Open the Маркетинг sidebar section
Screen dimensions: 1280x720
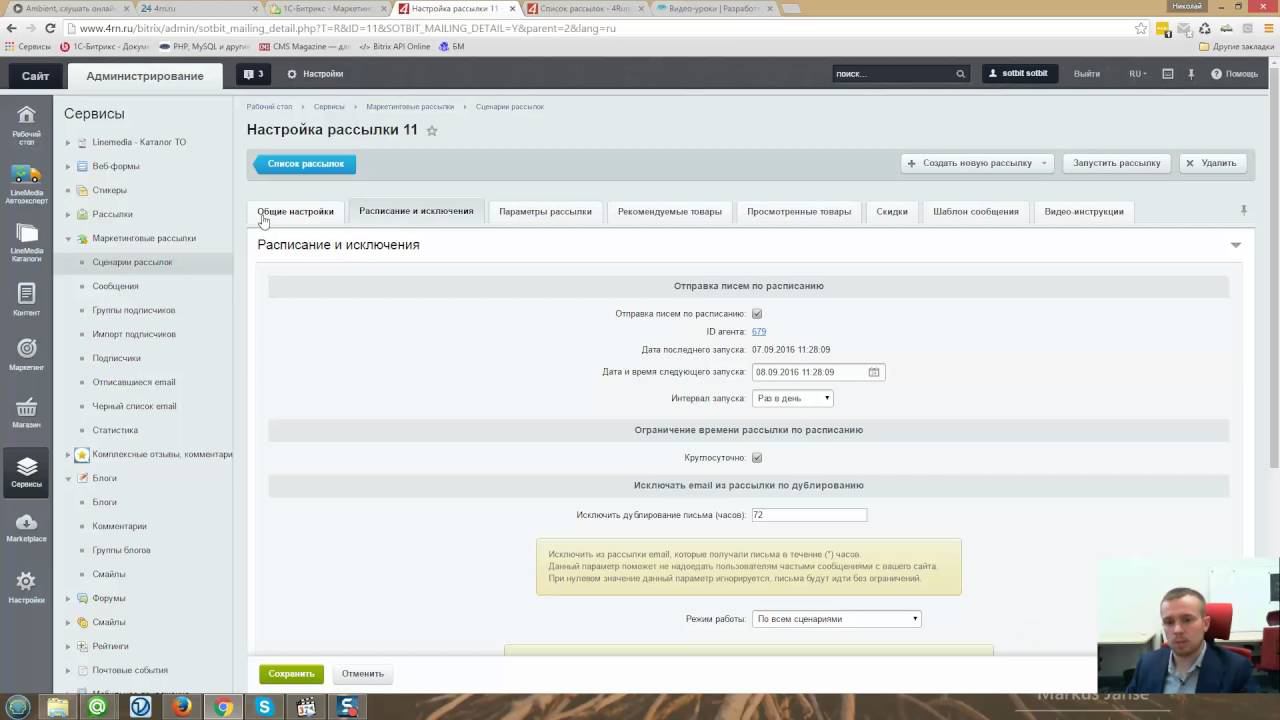[26, 354]
